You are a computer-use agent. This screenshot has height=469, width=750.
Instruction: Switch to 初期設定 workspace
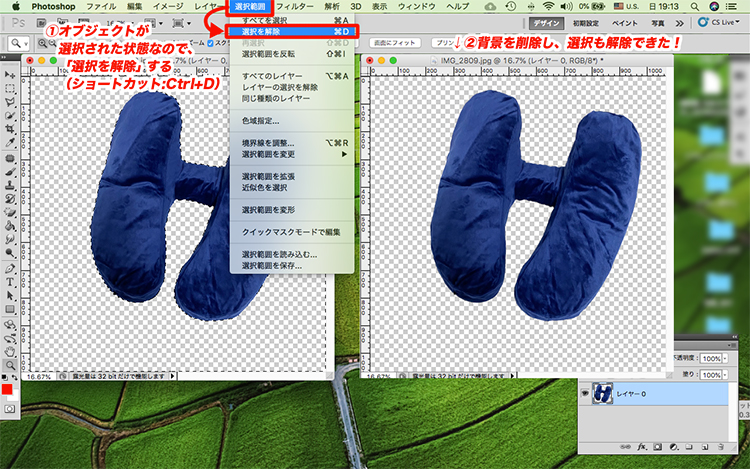click(586, 23)
